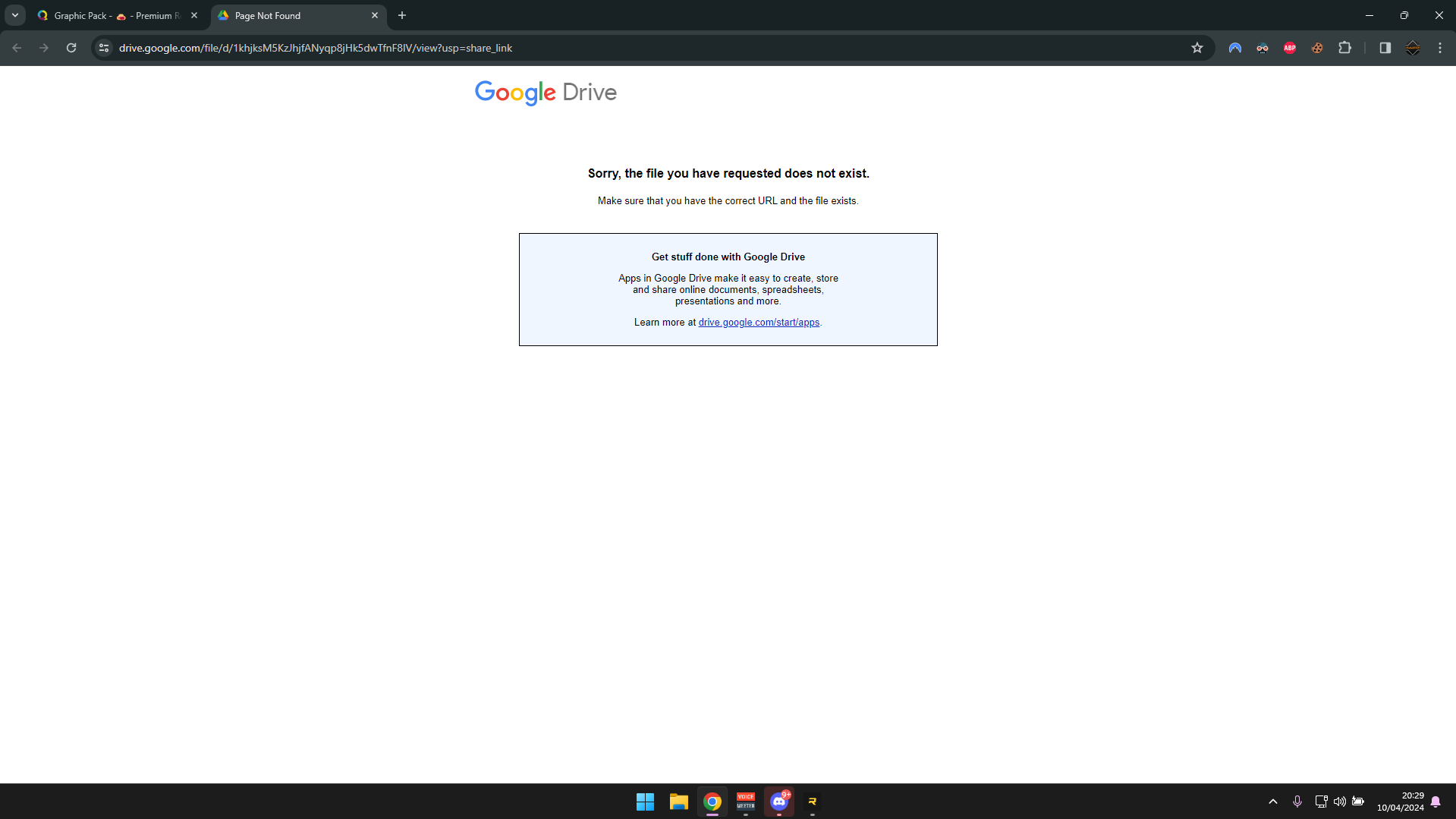The image size is (1456, 819).
Task: Open the Adblock Plus extension
Action: click(x=1290, y=48)
